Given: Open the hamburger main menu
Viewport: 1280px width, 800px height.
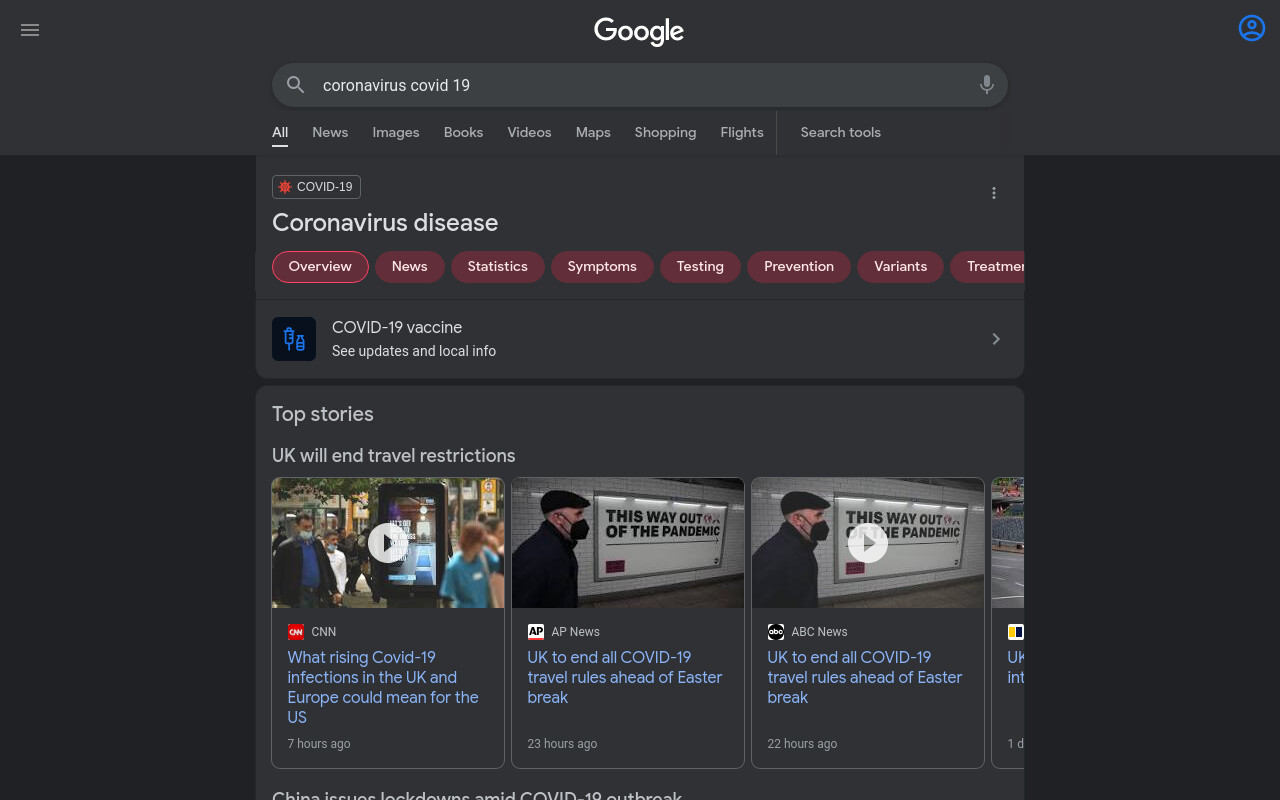Looking at the screenshot, I should 30,30.
